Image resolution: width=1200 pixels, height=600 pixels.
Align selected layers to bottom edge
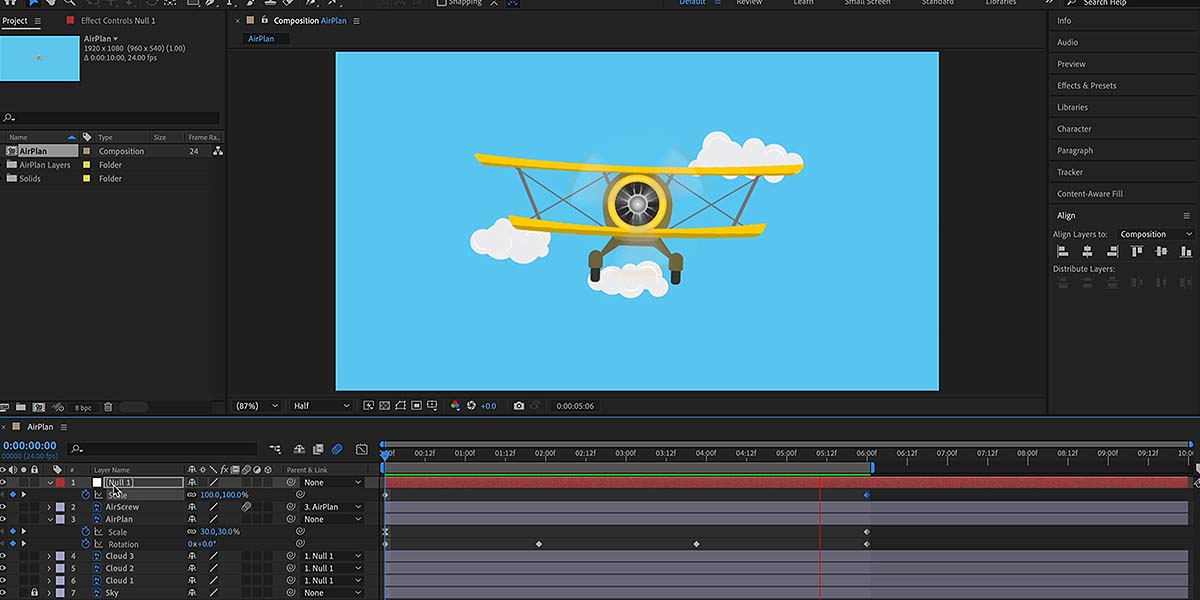[x=1185, y=252]
